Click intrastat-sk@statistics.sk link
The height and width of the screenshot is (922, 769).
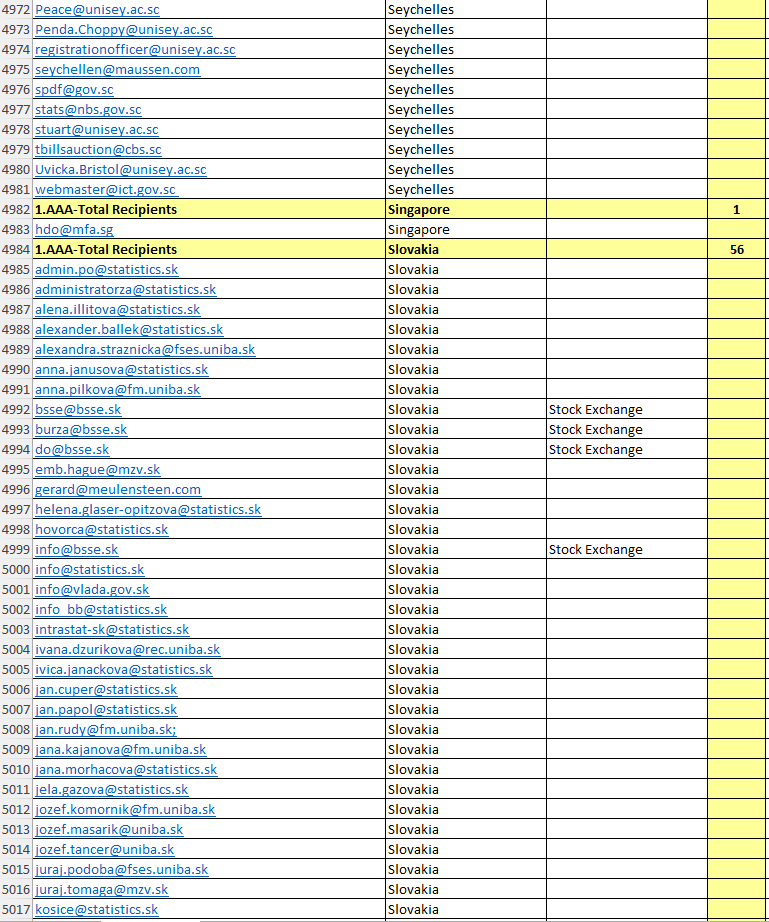[112, 629]
